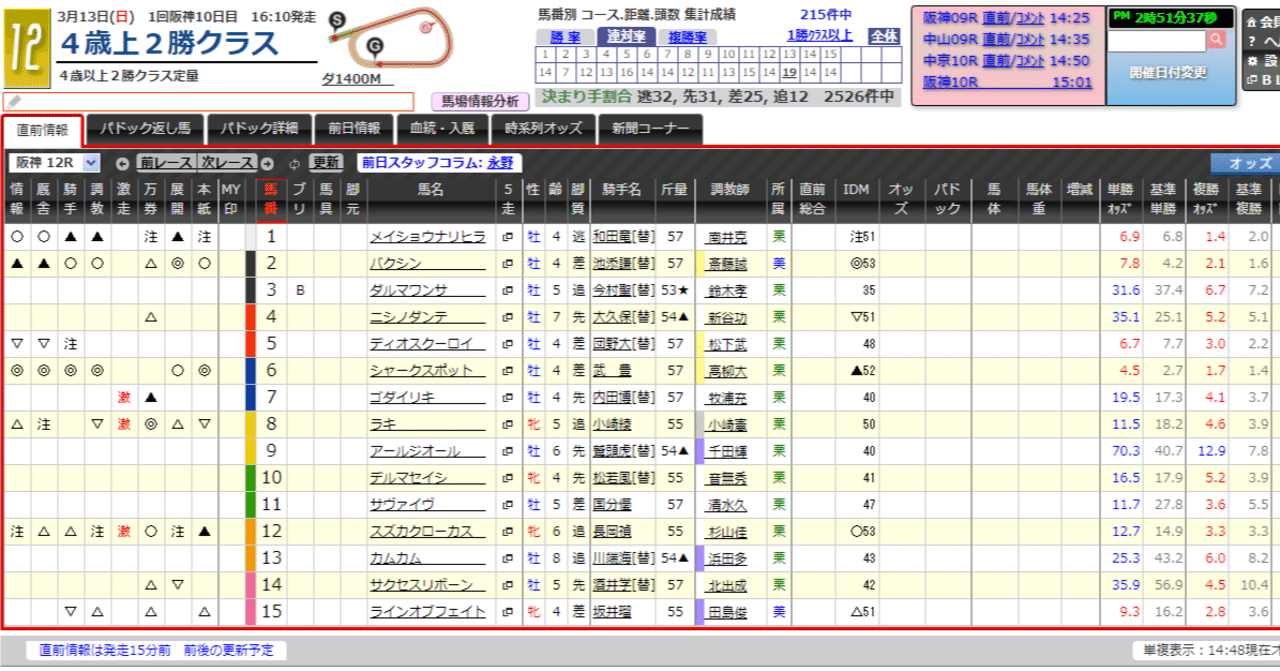Click the pencil memo icon at top left
Image resolution: width=1280 pixels, height=671 pixels.
click(14, 101)
